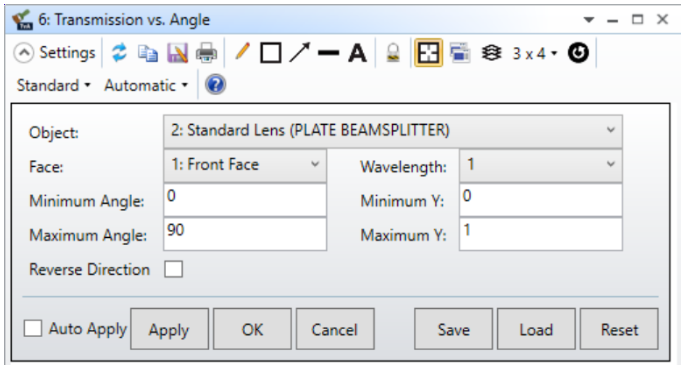The width and height of the screenshot is (683, 370).
Task: Enable the Auto Apply checkbox
Action: tap(33, 328)
